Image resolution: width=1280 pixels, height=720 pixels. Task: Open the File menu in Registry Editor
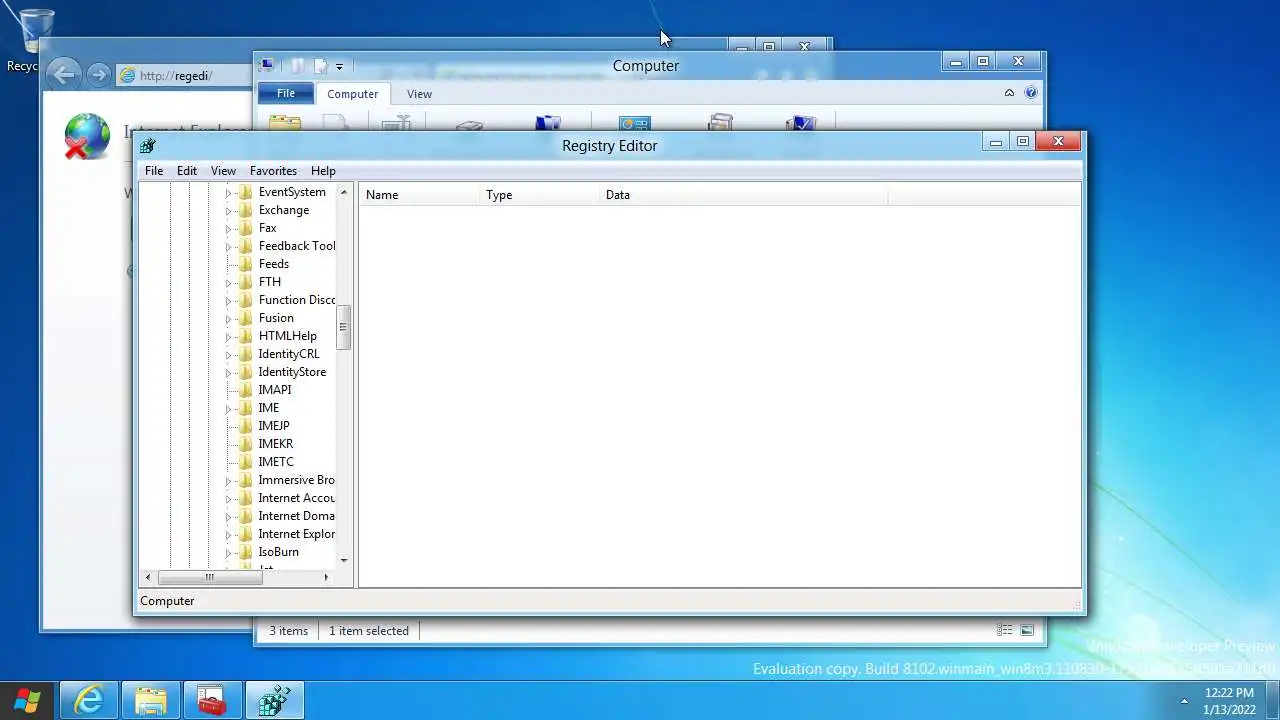(x=154, y=171)
